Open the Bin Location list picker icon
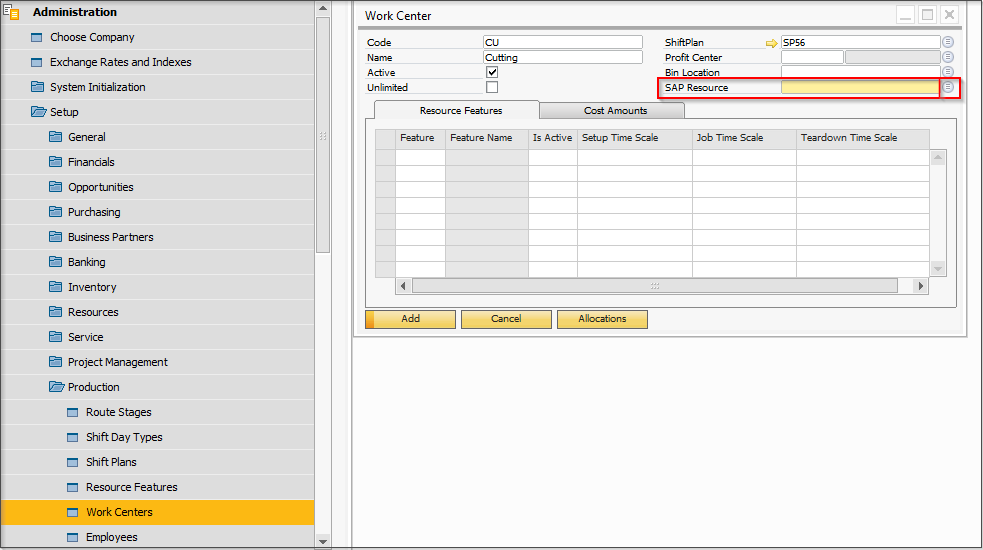The image size is (983, 550). tap(948, 72)
